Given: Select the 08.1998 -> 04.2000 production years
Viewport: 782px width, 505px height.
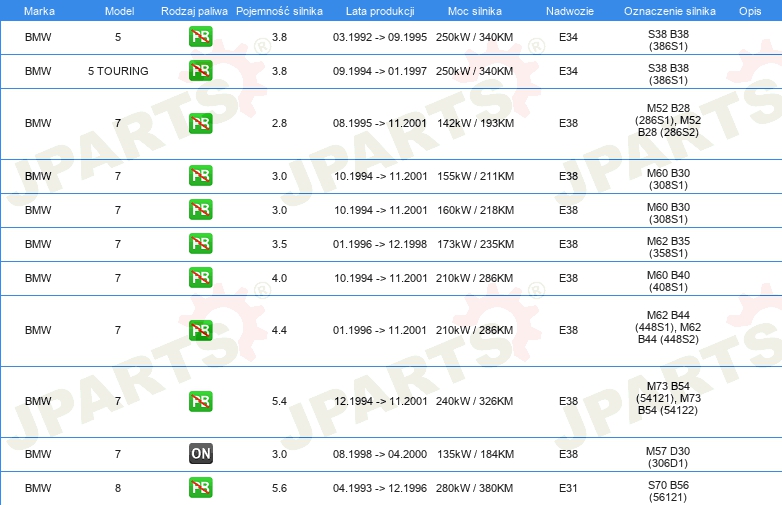Looking at the screenshot, I should pos(380,454).
